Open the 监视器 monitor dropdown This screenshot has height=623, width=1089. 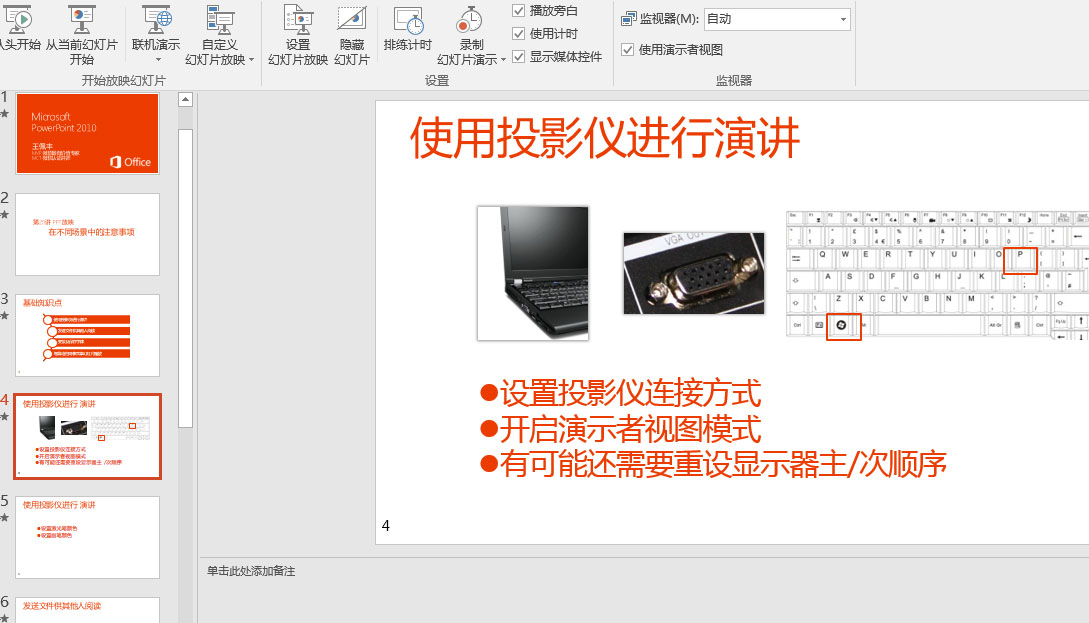(843, 19)
